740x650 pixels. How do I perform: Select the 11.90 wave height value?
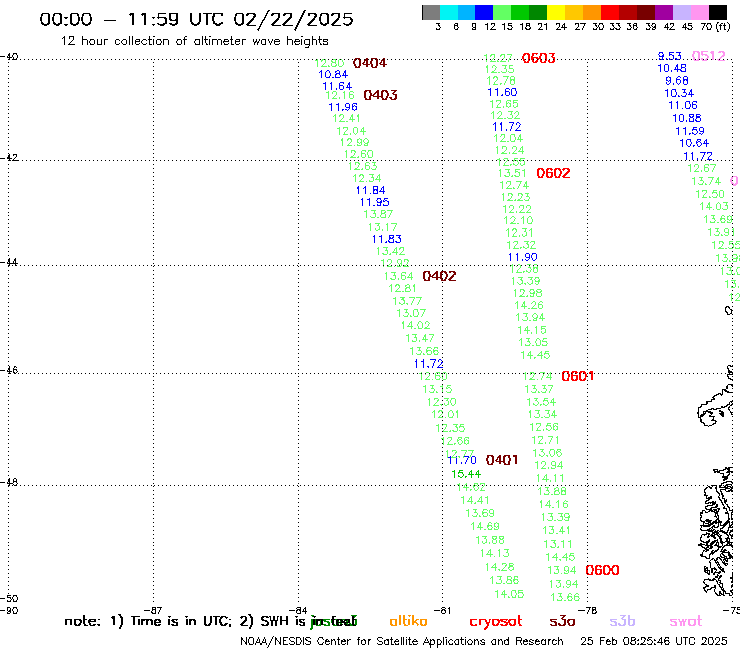522,257
